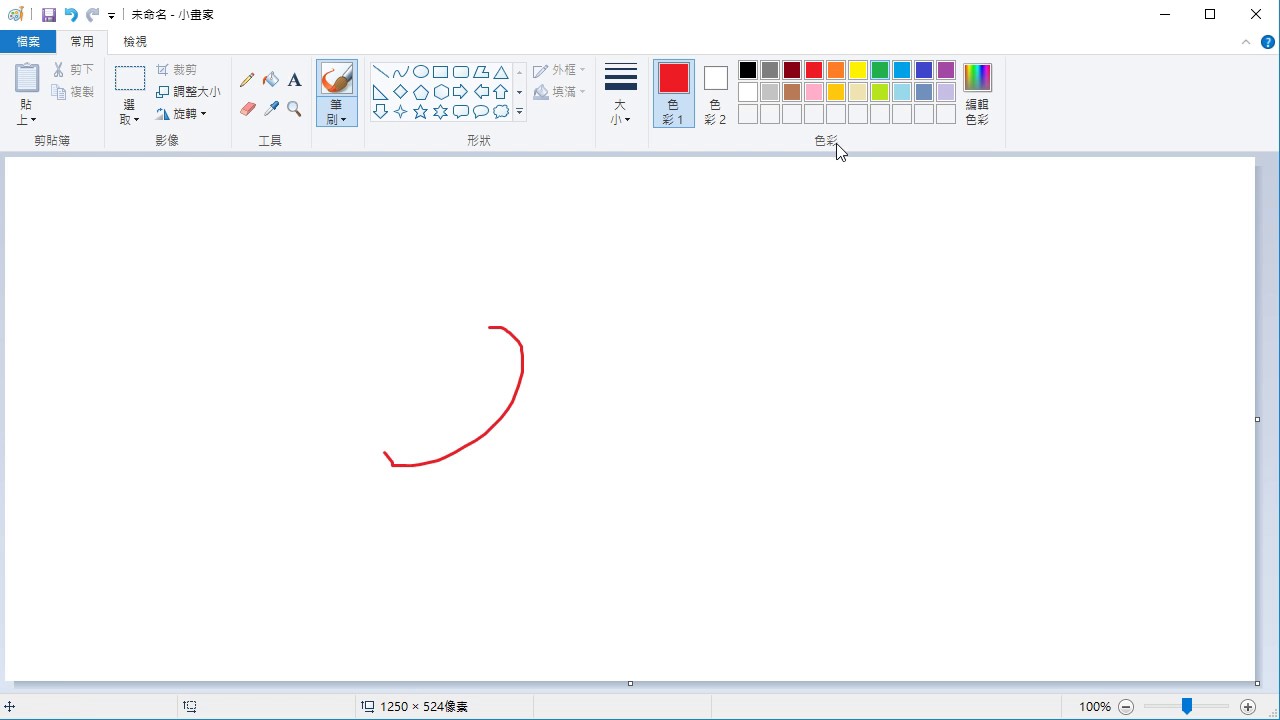Viewport: 1280px width, 720px height.
Task: Choose the Four-point star shape
Action: point(401,112)
